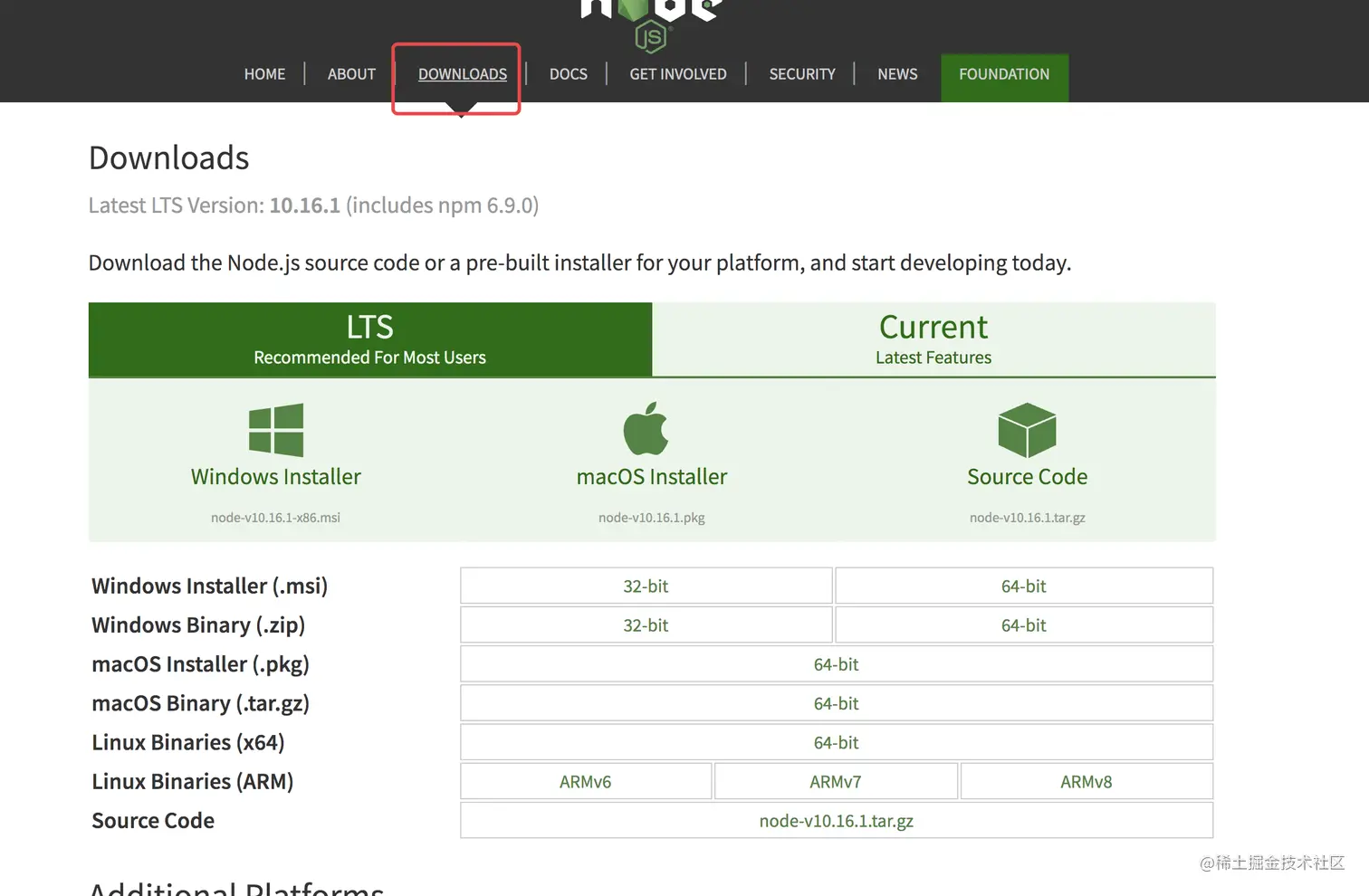Download Linux Binaries (x64) 64-bit
1369x896 pixels.
[837, 742]
